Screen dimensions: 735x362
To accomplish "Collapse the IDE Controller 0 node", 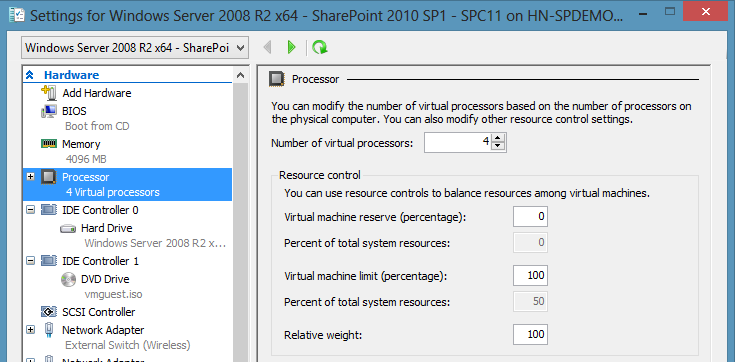I will pos(30,210).
